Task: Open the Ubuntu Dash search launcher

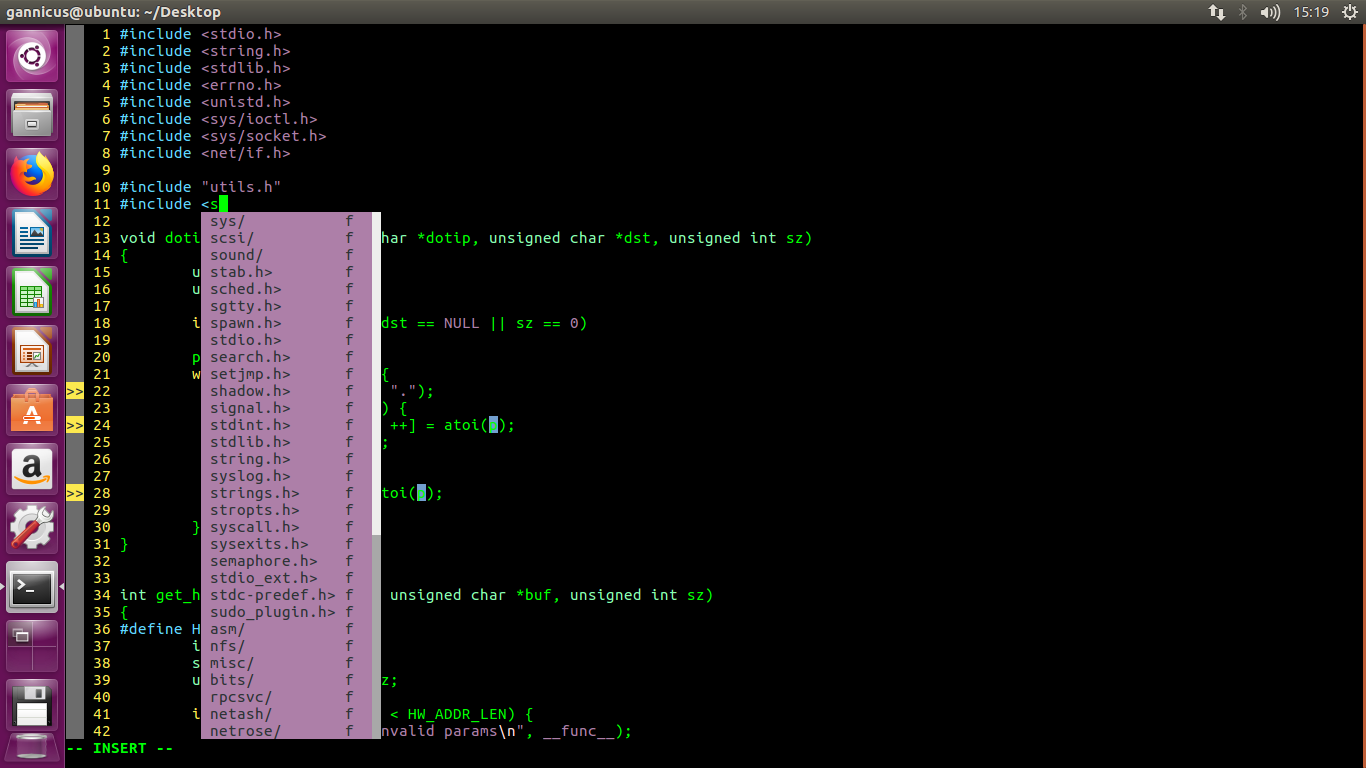Action: 33,56
